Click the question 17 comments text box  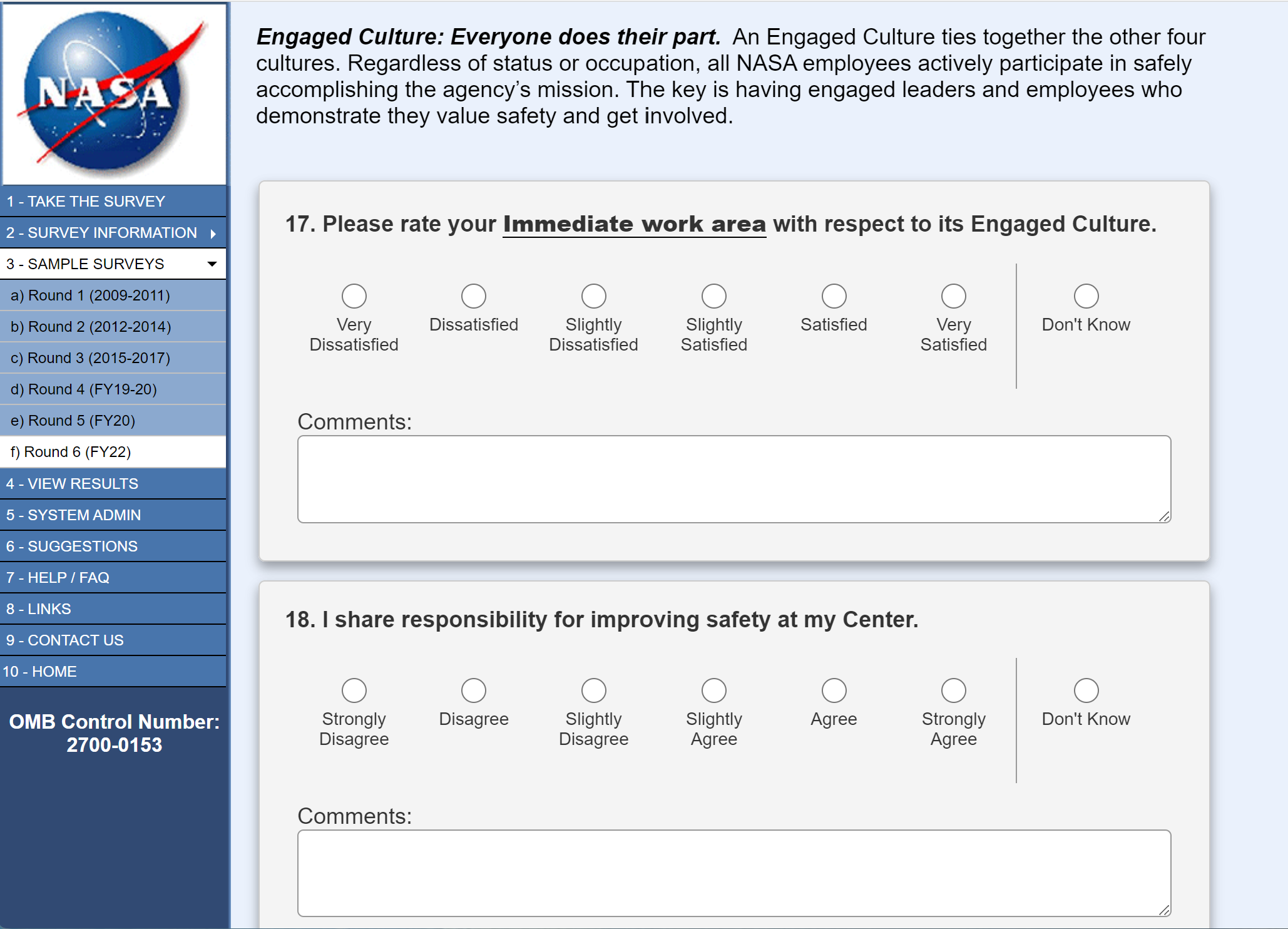[x=733, y=480]
